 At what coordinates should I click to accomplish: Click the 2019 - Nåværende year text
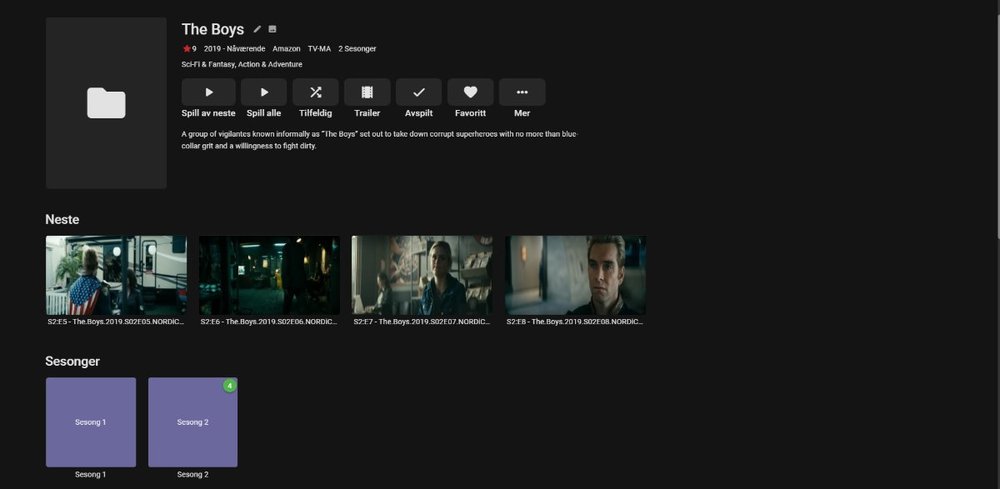pyautogui.click(x=235, y=48)
